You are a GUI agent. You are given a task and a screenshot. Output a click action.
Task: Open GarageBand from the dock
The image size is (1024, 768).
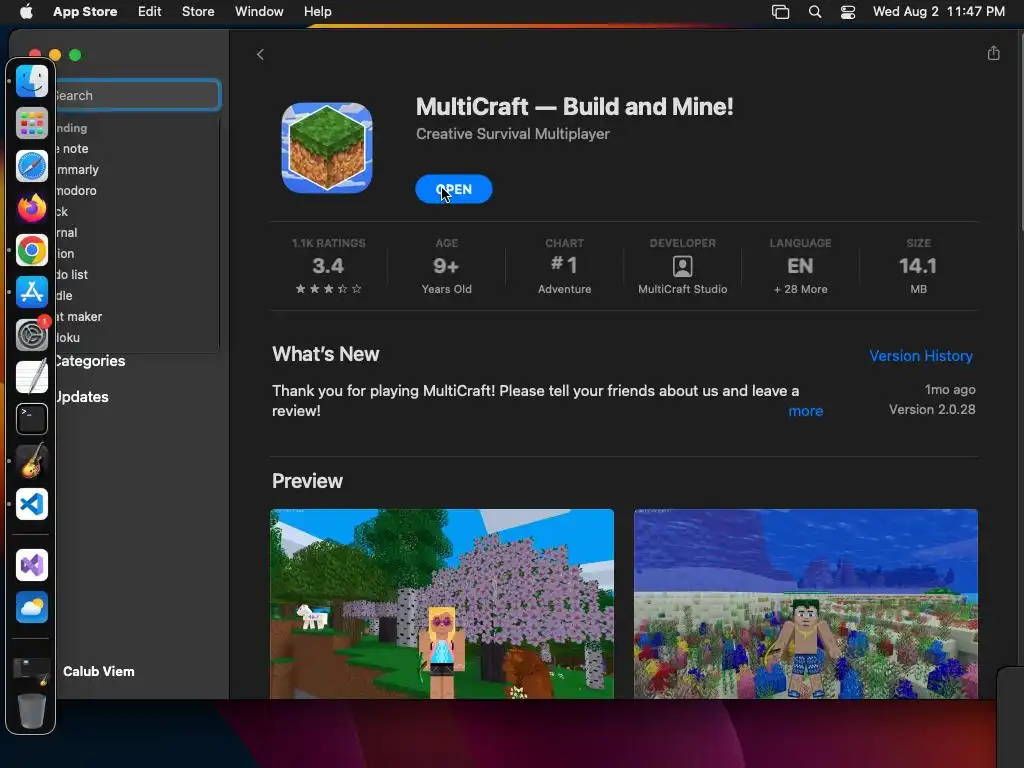tap(31, 461)
